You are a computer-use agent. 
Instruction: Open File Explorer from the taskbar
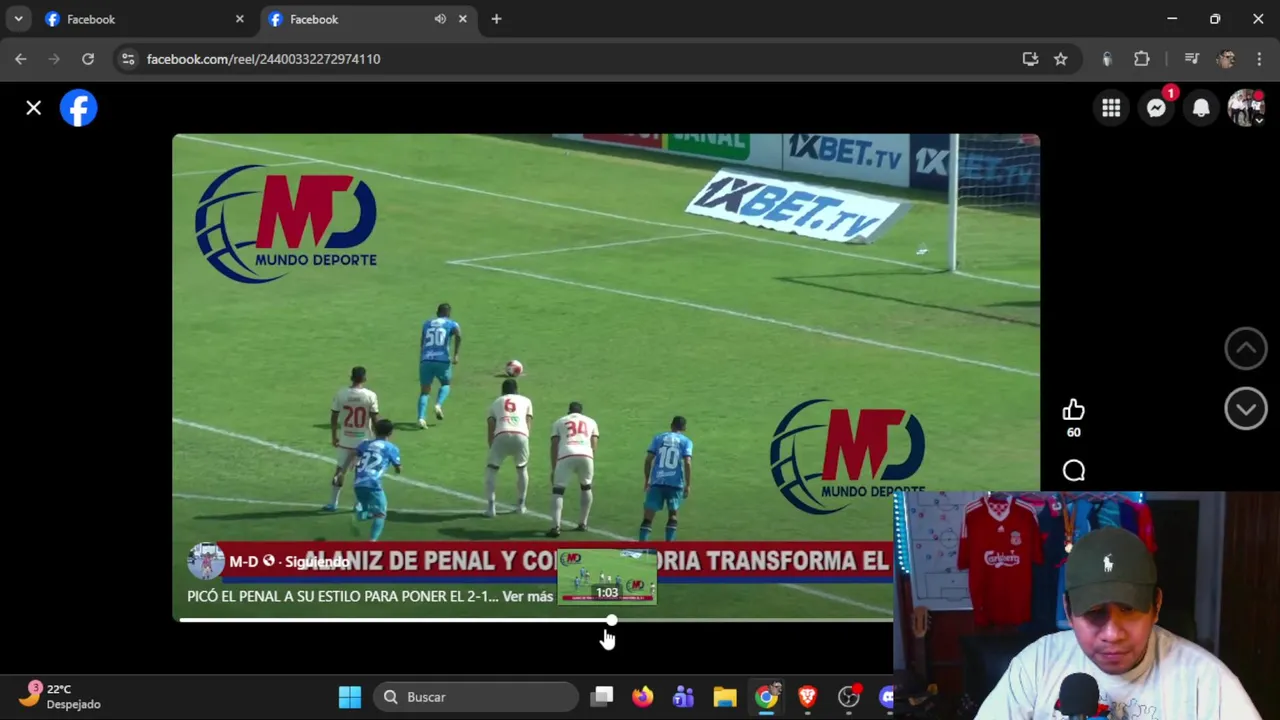[725, 697]
